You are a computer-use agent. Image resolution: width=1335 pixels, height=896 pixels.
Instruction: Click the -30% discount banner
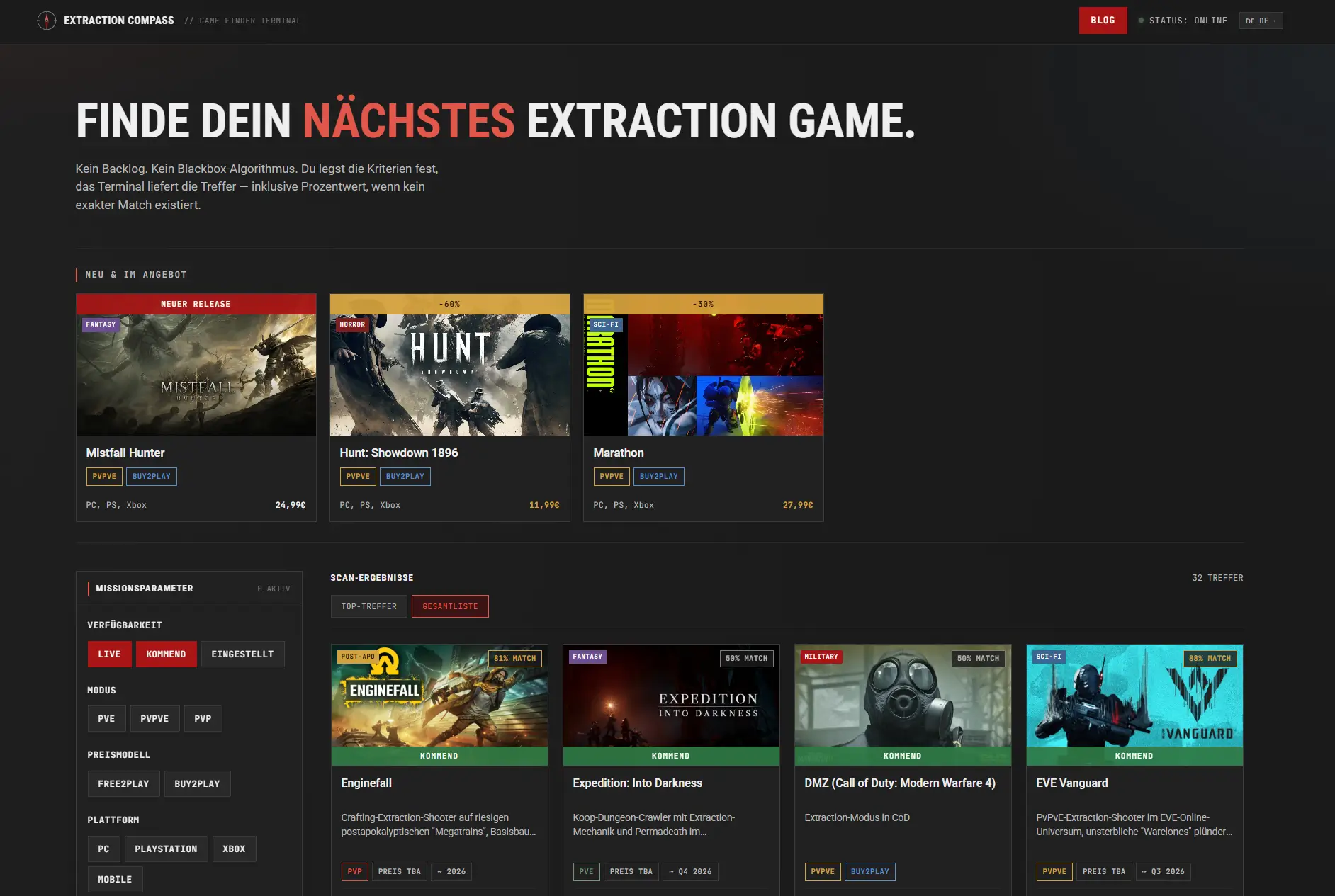(x=704, y=305)
